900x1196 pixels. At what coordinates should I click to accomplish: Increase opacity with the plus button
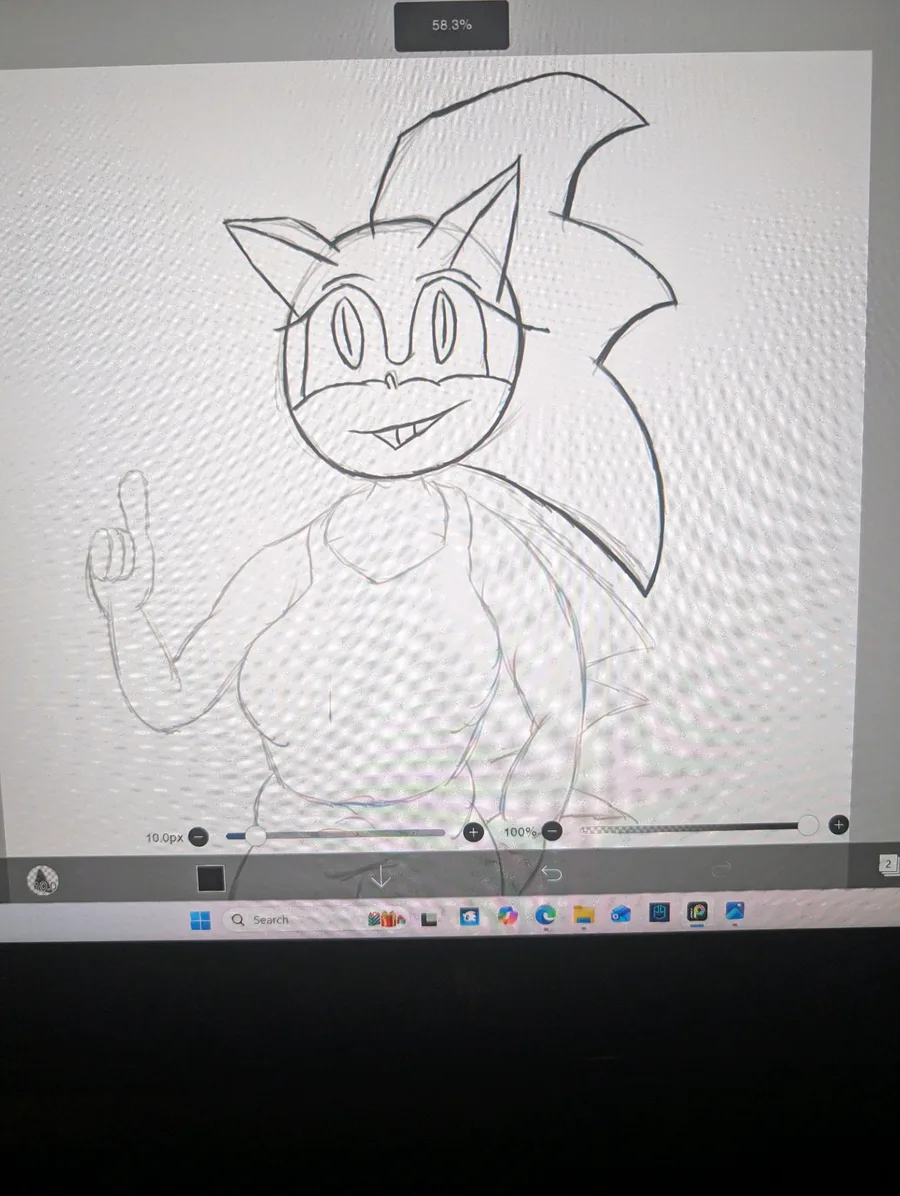838,825
